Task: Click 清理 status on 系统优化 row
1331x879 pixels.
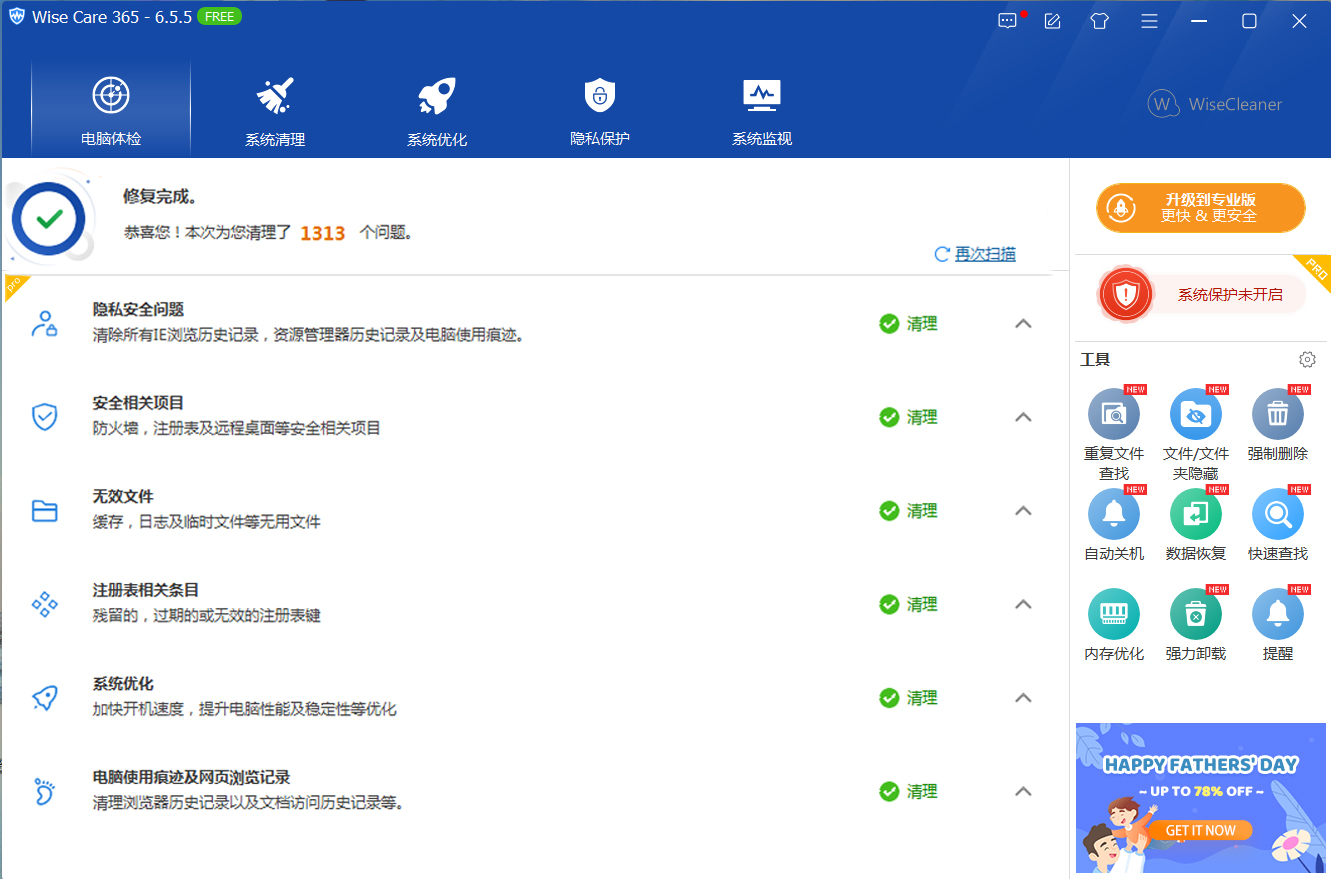Action: [x=922, y=698]
